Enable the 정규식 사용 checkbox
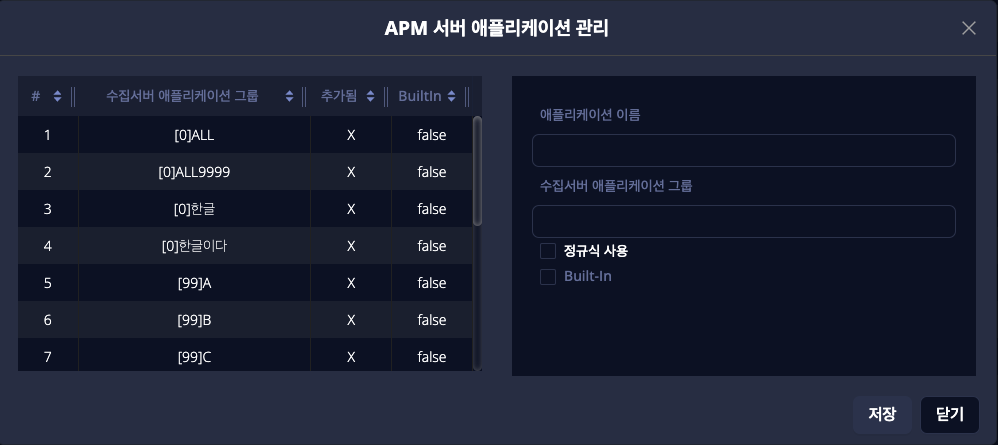The width and height of the screenshot is (998, 445). coord(548,251)
